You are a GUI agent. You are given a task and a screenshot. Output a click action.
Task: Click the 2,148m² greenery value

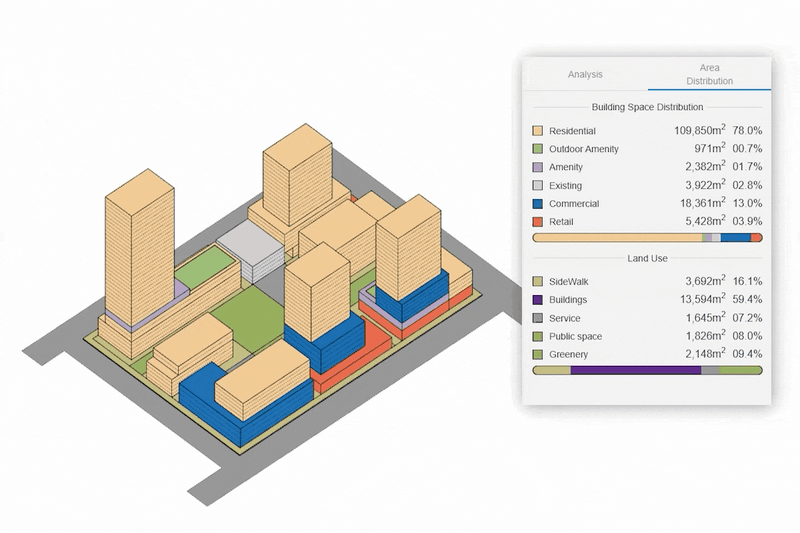pyautogui.click(x=705, y=353)
